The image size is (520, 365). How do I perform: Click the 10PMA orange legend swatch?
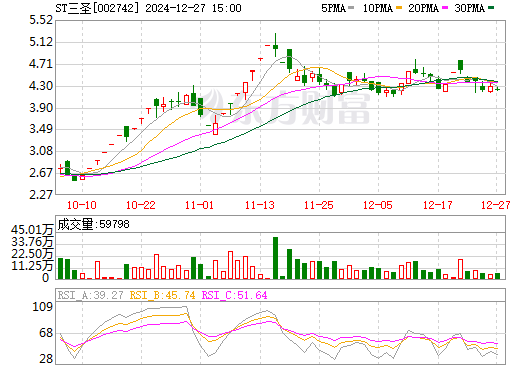pos(399,7)
